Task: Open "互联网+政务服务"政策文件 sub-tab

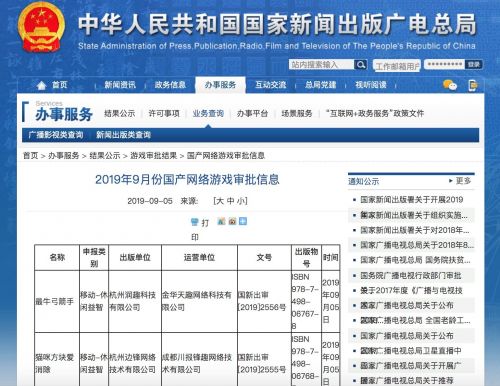Action: pyautogui.click(x=375, y=114)
